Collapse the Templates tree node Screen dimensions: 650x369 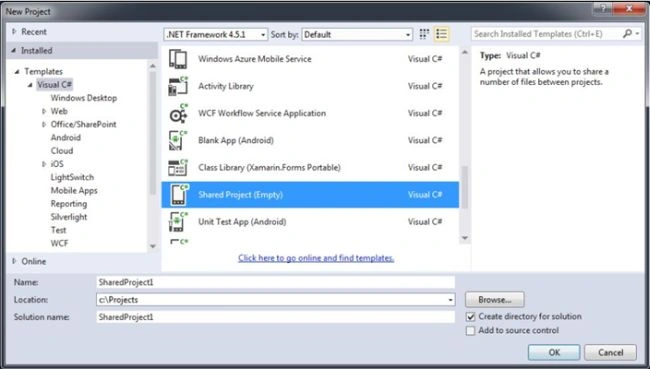tap(17, 72)
